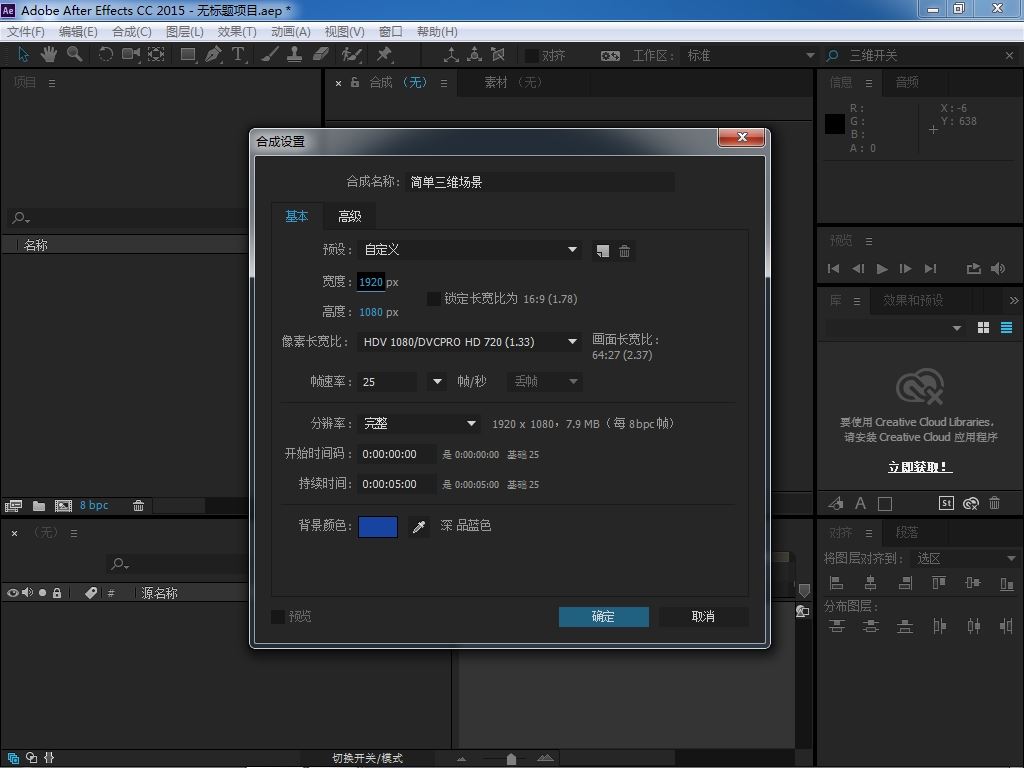Click the Adobe Stock icon in library panel
The height and width of the screenshot is (768, 1024).
pos(946,503)
